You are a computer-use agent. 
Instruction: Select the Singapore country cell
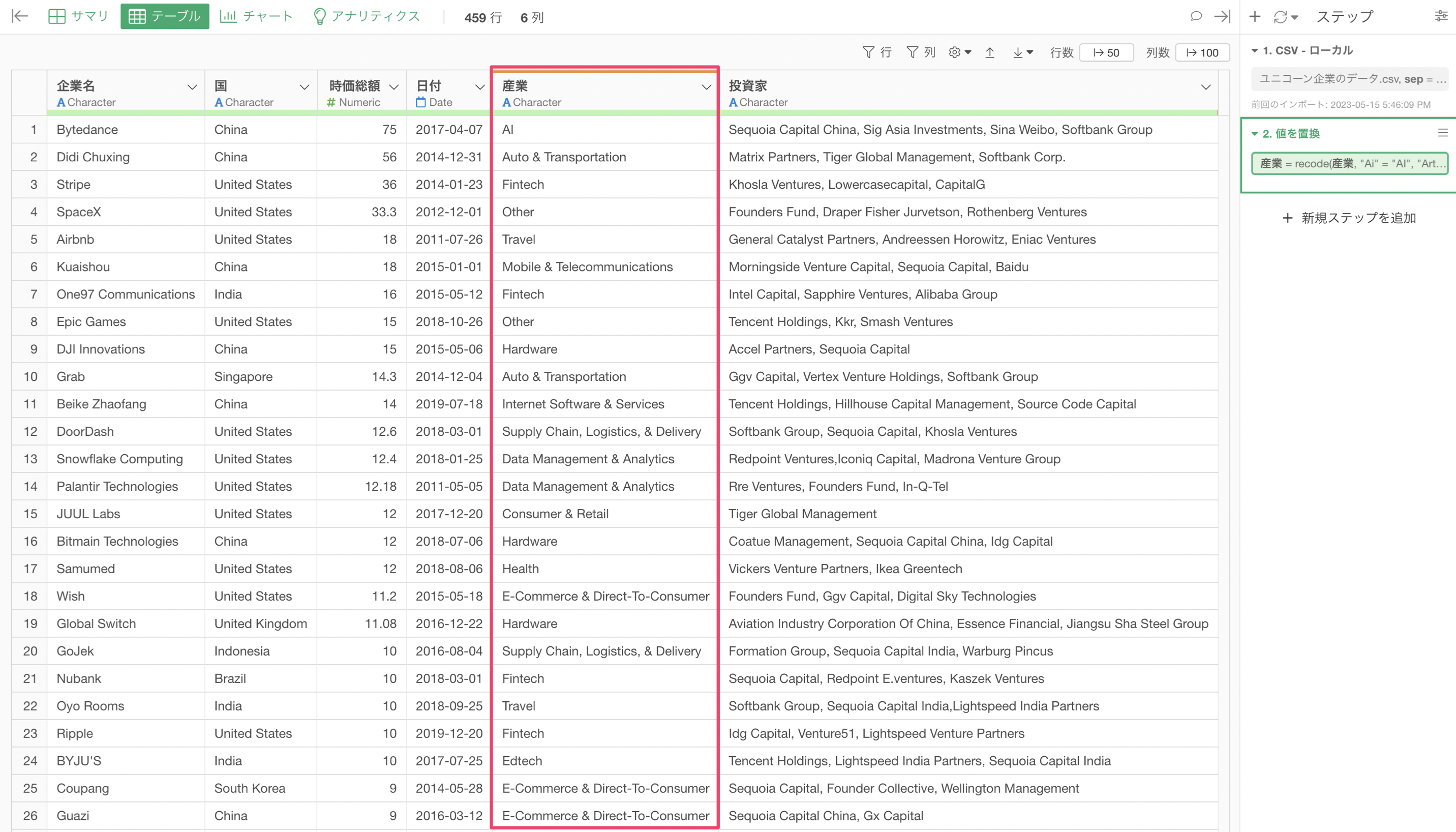[x=260, y=376]
